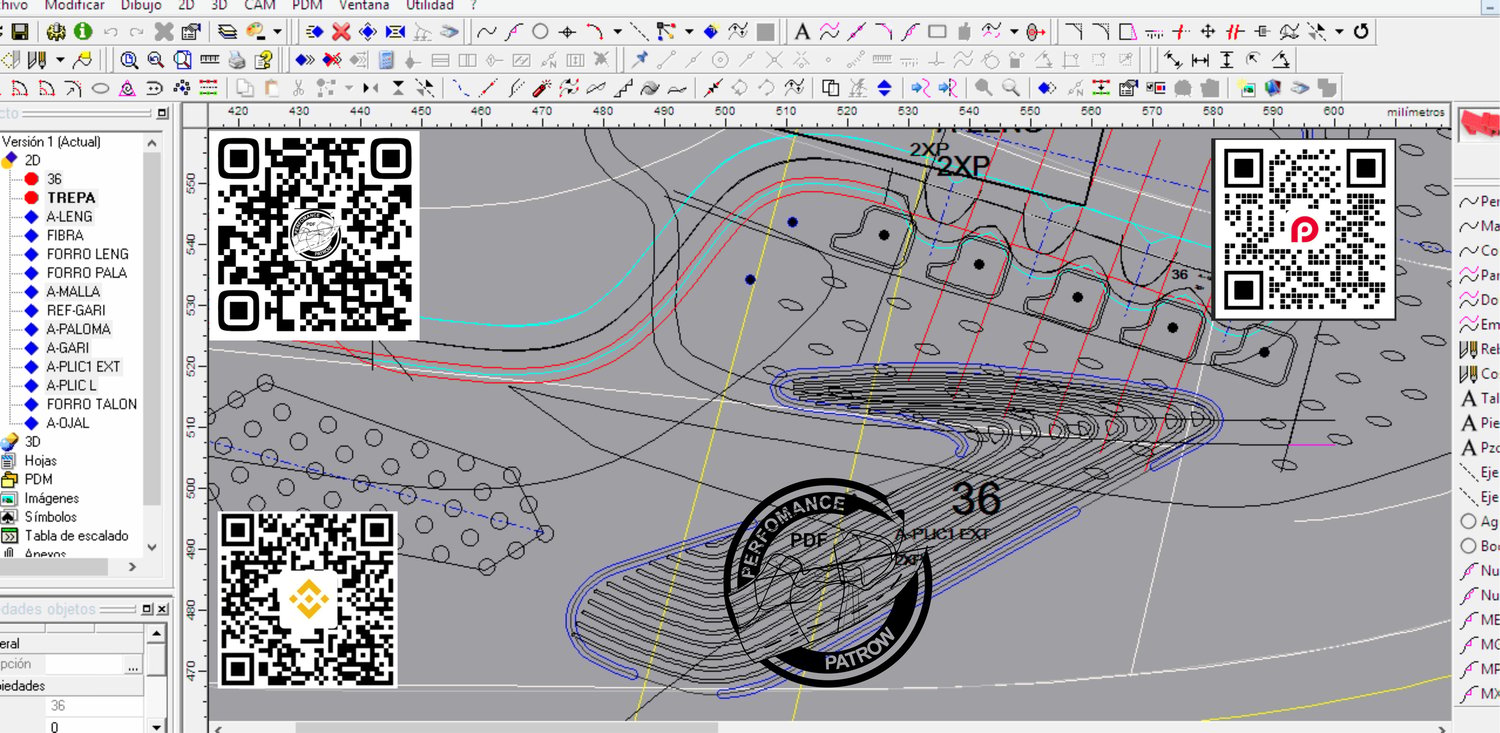Click the dynamite stick tool icon

542,88
